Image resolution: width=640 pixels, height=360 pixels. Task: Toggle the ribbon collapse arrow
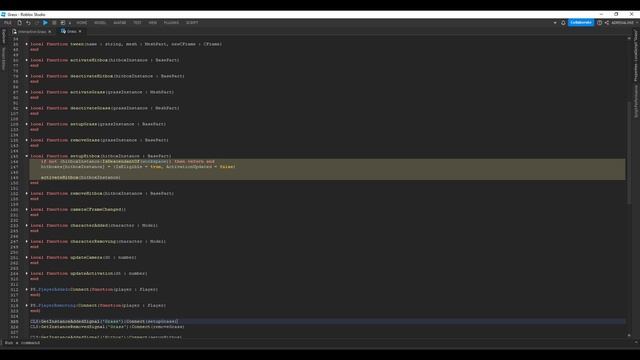tap(555, 23)
